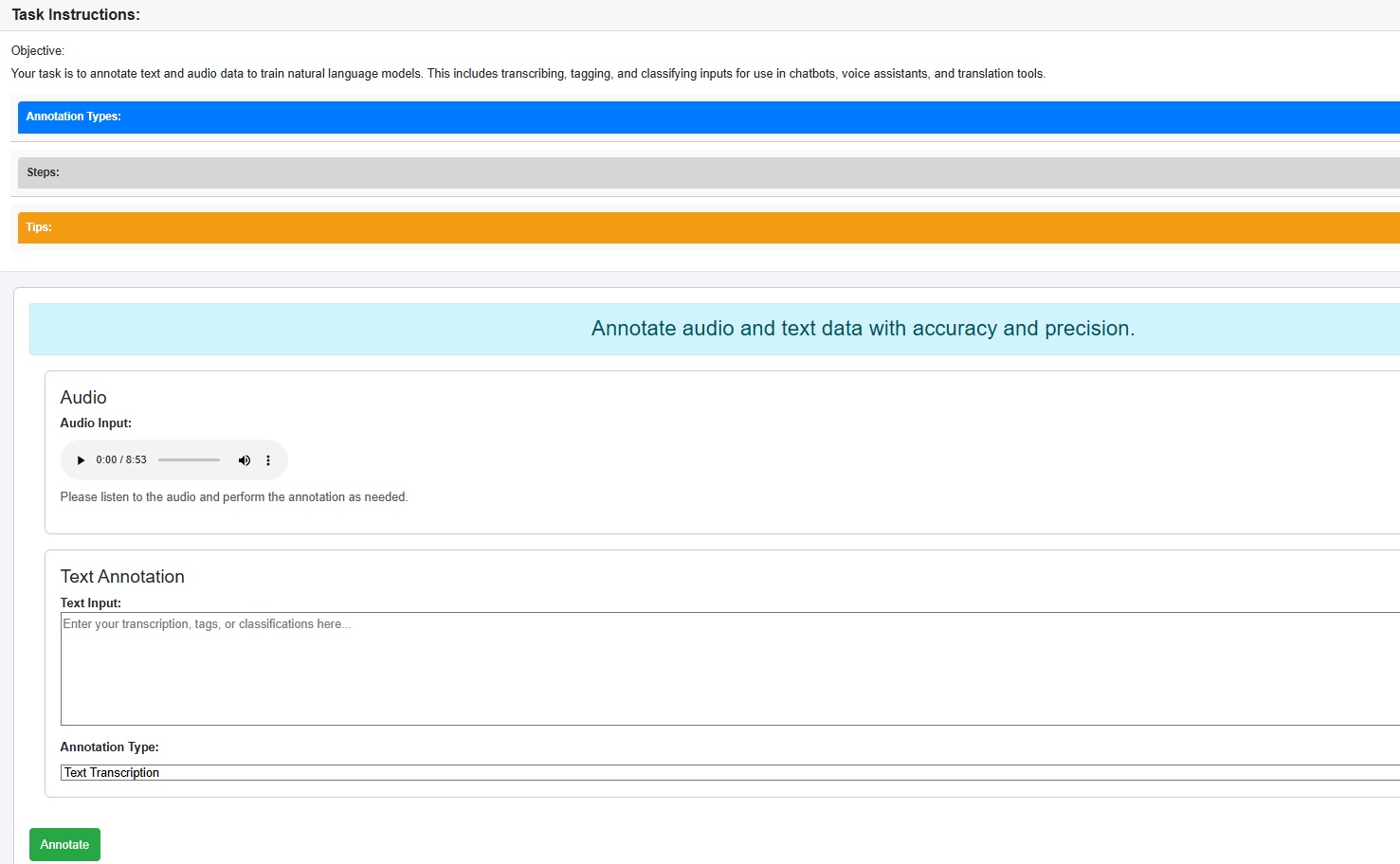Click the Task Instructions heading
This screenshot has height=864, width=1400.
pyautogui.click(x=76, y=15)
